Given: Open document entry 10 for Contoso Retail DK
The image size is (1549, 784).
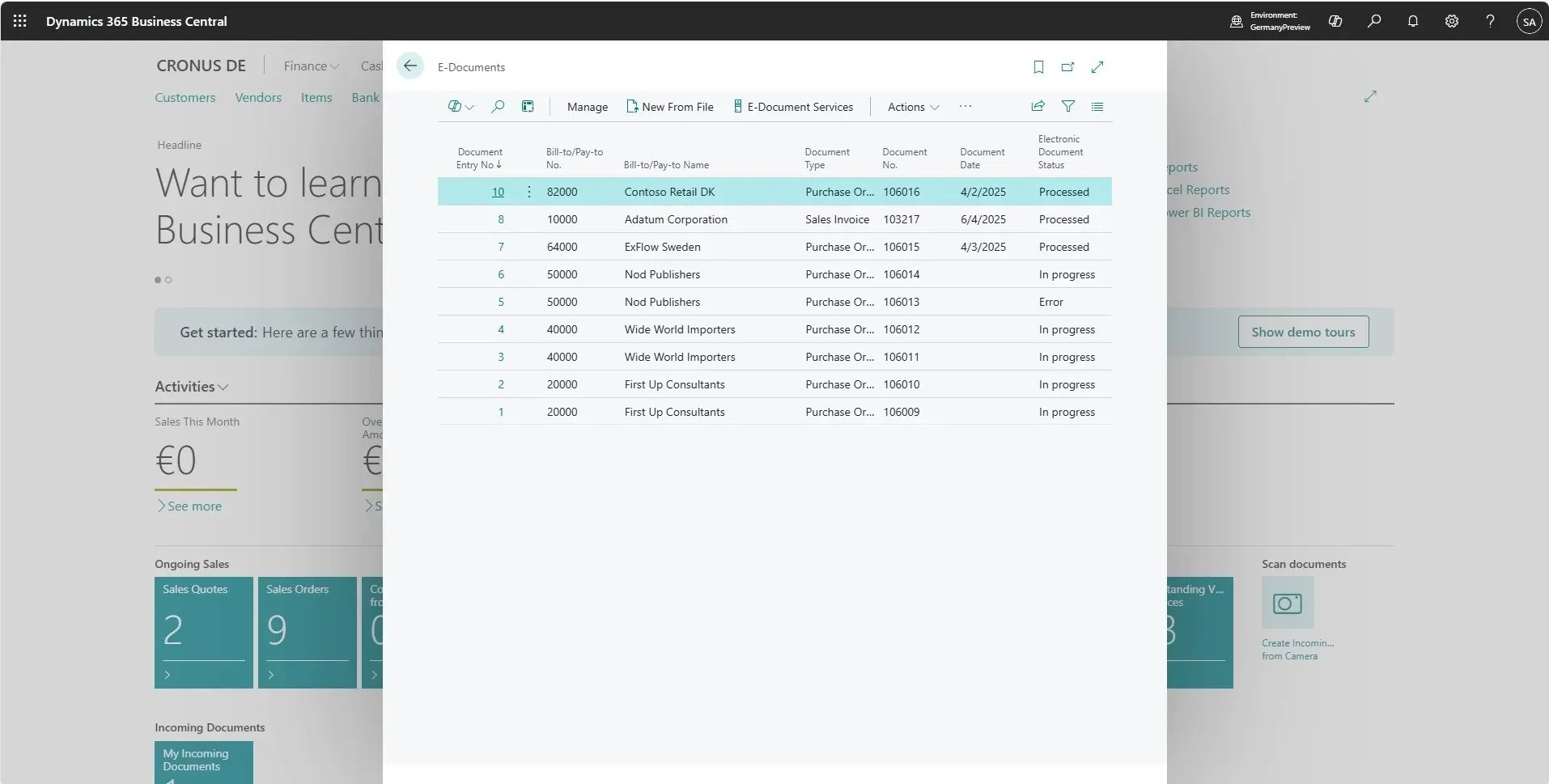Looking at the screenshot, I should pyautogui.click(x=498, y=192).
